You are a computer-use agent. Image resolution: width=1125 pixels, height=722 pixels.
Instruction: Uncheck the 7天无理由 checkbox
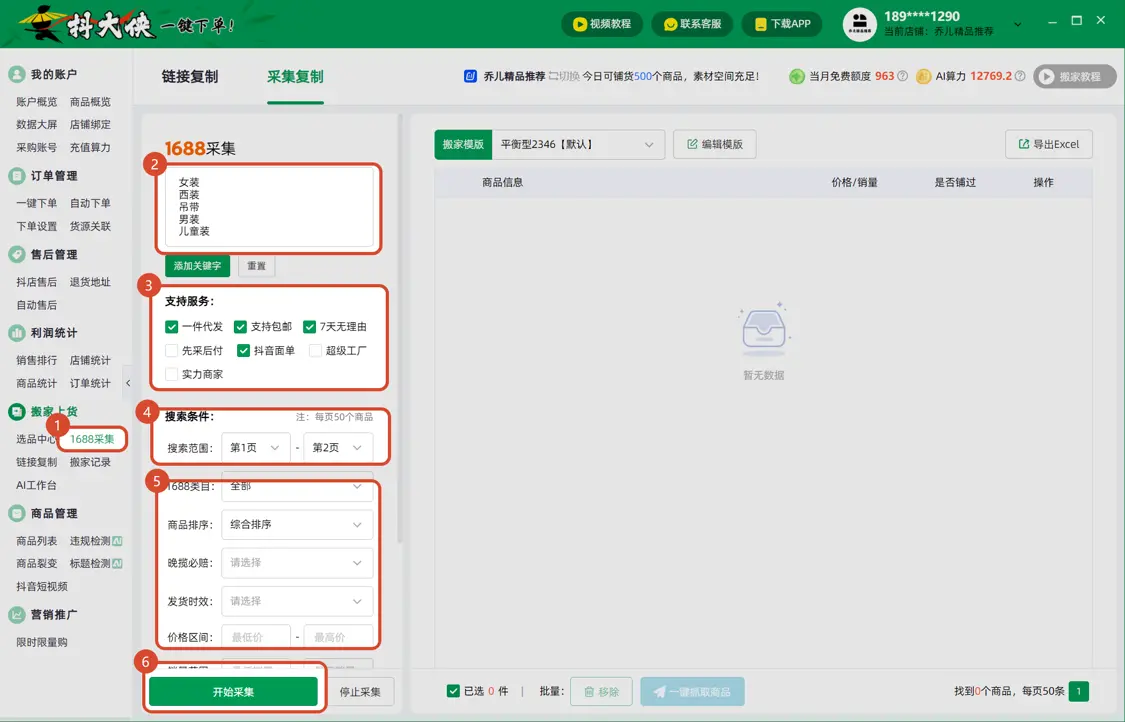(309, 327)
